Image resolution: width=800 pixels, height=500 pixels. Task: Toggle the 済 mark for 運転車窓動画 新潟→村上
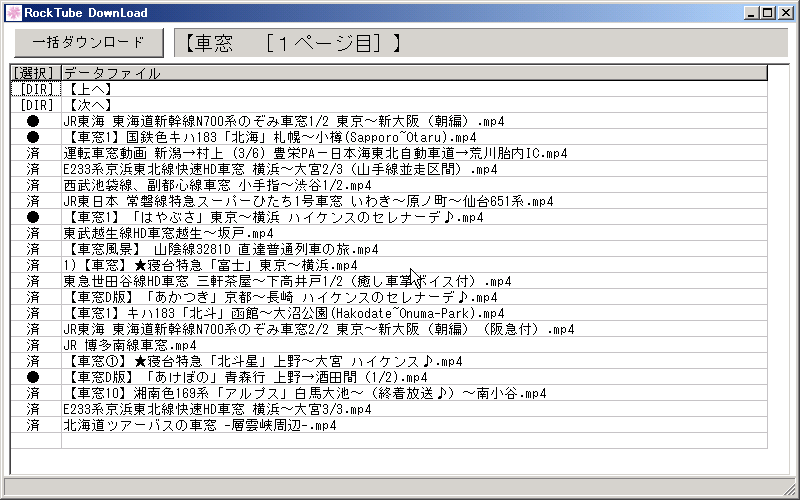[33, 153]
